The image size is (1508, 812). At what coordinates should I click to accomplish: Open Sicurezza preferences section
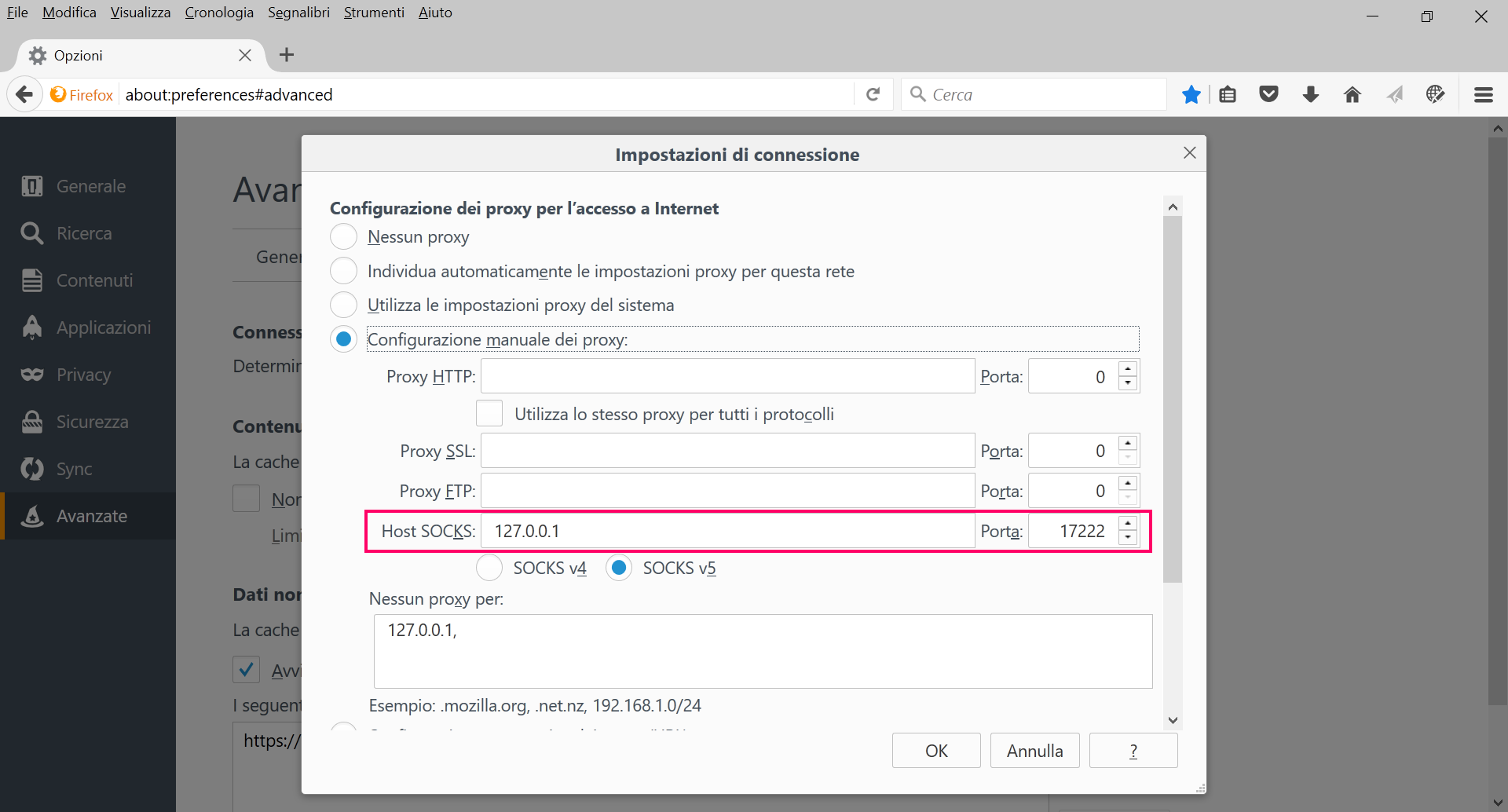[88, 422]
